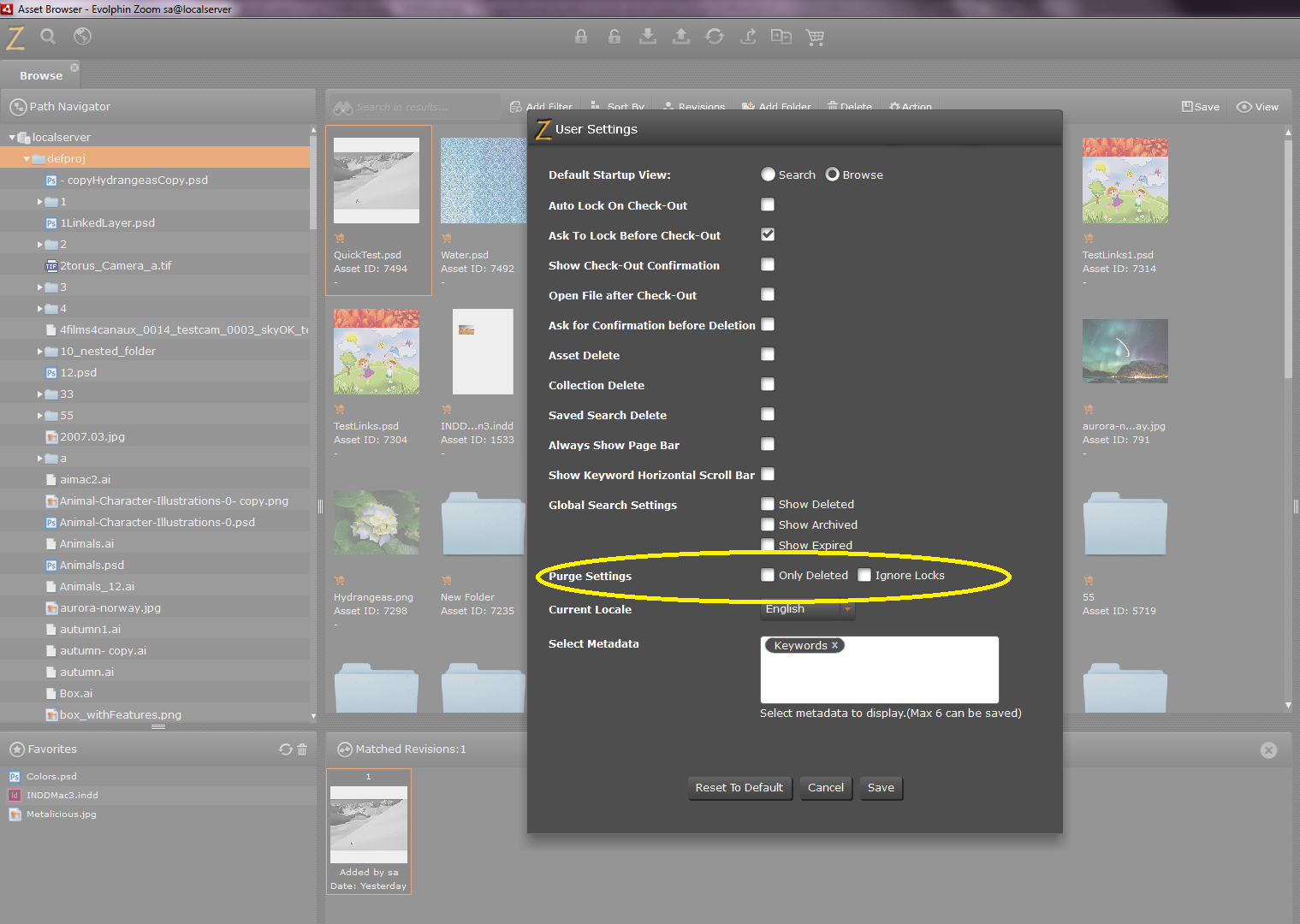The width and height of the screenshot is (1300, 924).
Task: Select the Search startup view radio button
Action: [768, 174]
